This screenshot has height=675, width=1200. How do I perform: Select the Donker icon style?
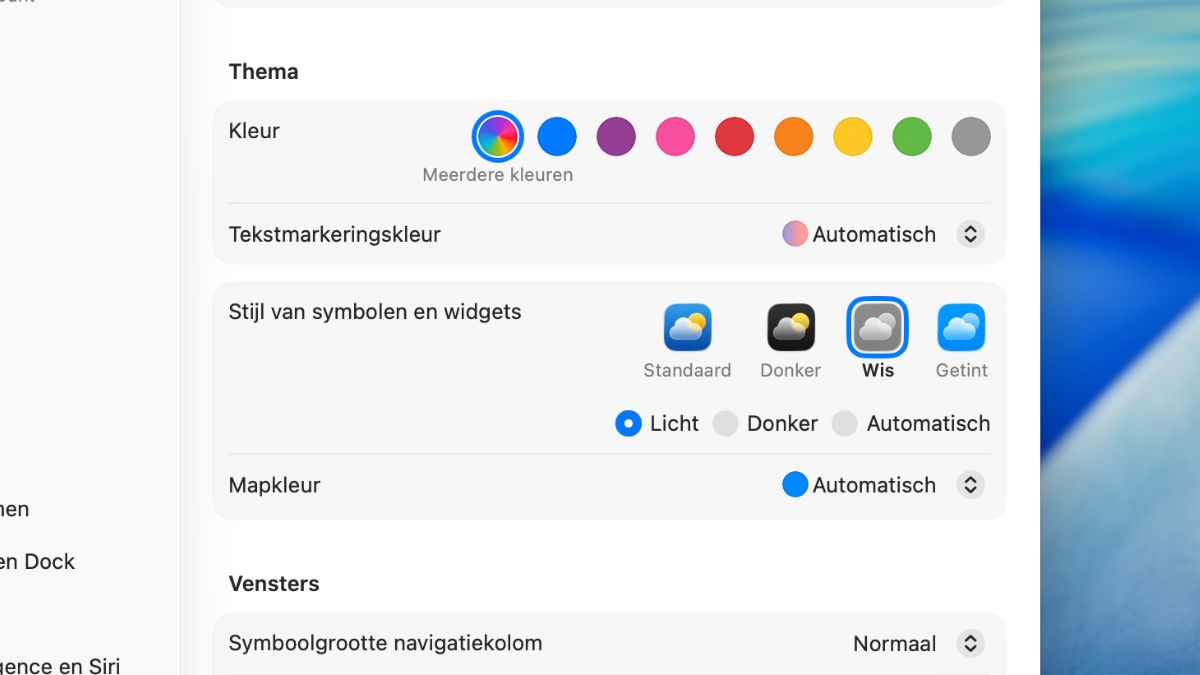pyautogui.click(x=790, y=328)
